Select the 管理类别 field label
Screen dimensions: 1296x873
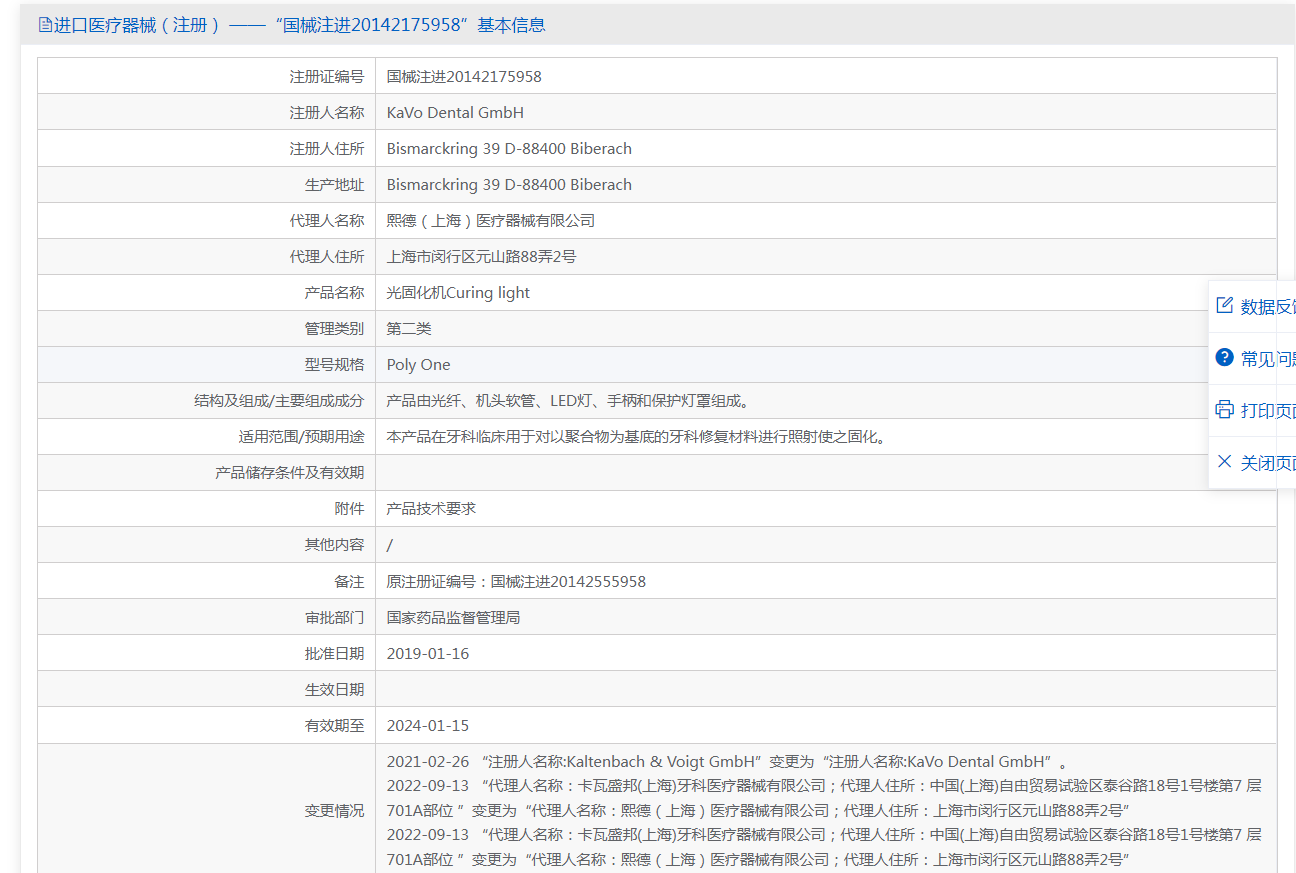click(334, 328)
